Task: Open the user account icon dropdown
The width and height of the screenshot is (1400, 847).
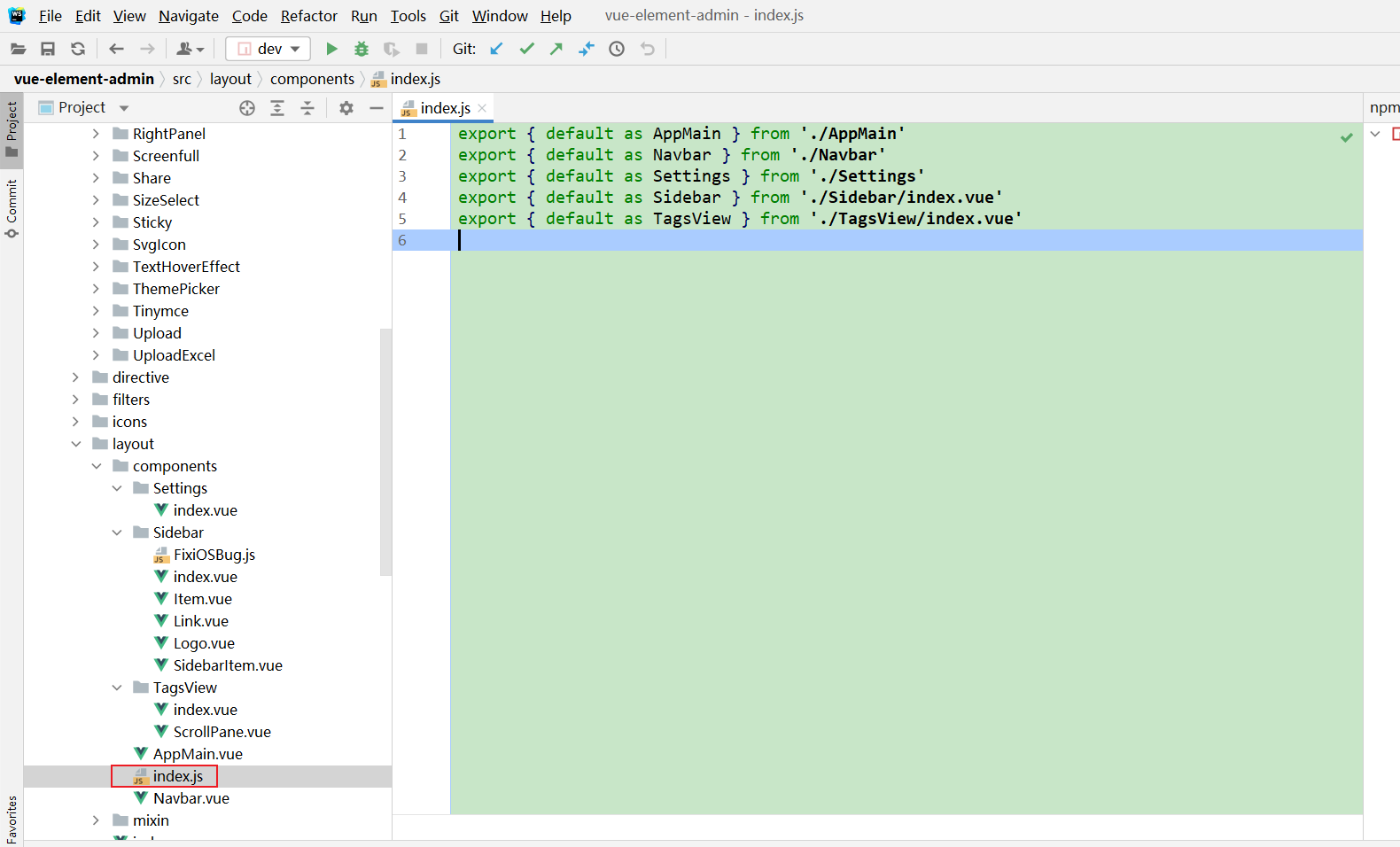Action: coord(191,49)
